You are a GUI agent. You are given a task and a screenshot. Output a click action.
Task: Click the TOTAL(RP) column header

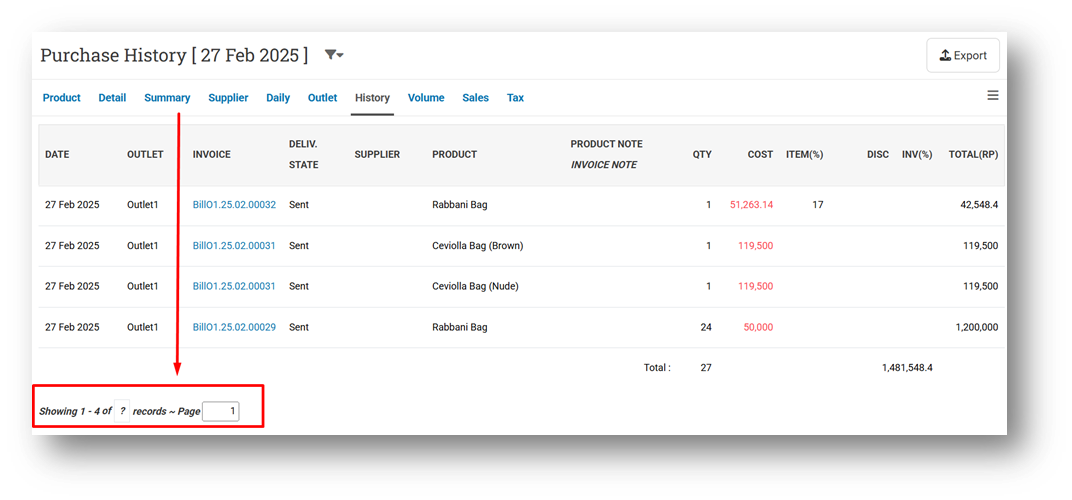974,155
